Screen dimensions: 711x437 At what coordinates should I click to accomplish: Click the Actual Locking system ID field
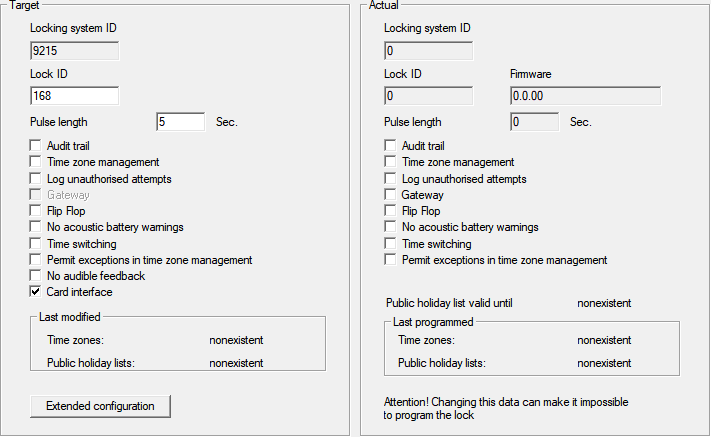point(428,50)
